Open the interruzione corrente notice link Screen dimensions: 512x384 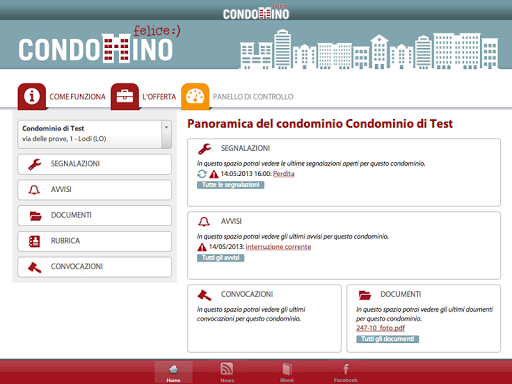click(278, 247)
